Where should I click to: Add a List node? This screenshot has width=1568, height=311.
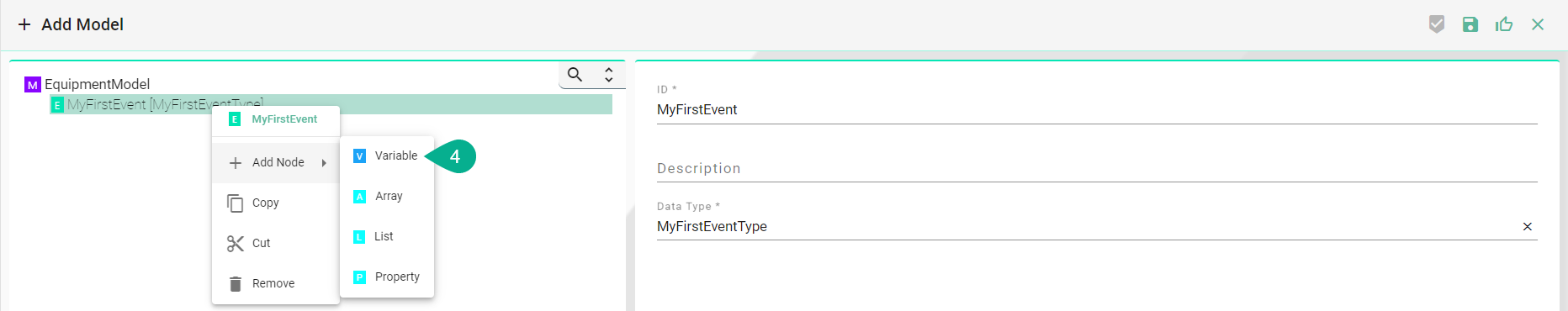click(x=387, y=236)
